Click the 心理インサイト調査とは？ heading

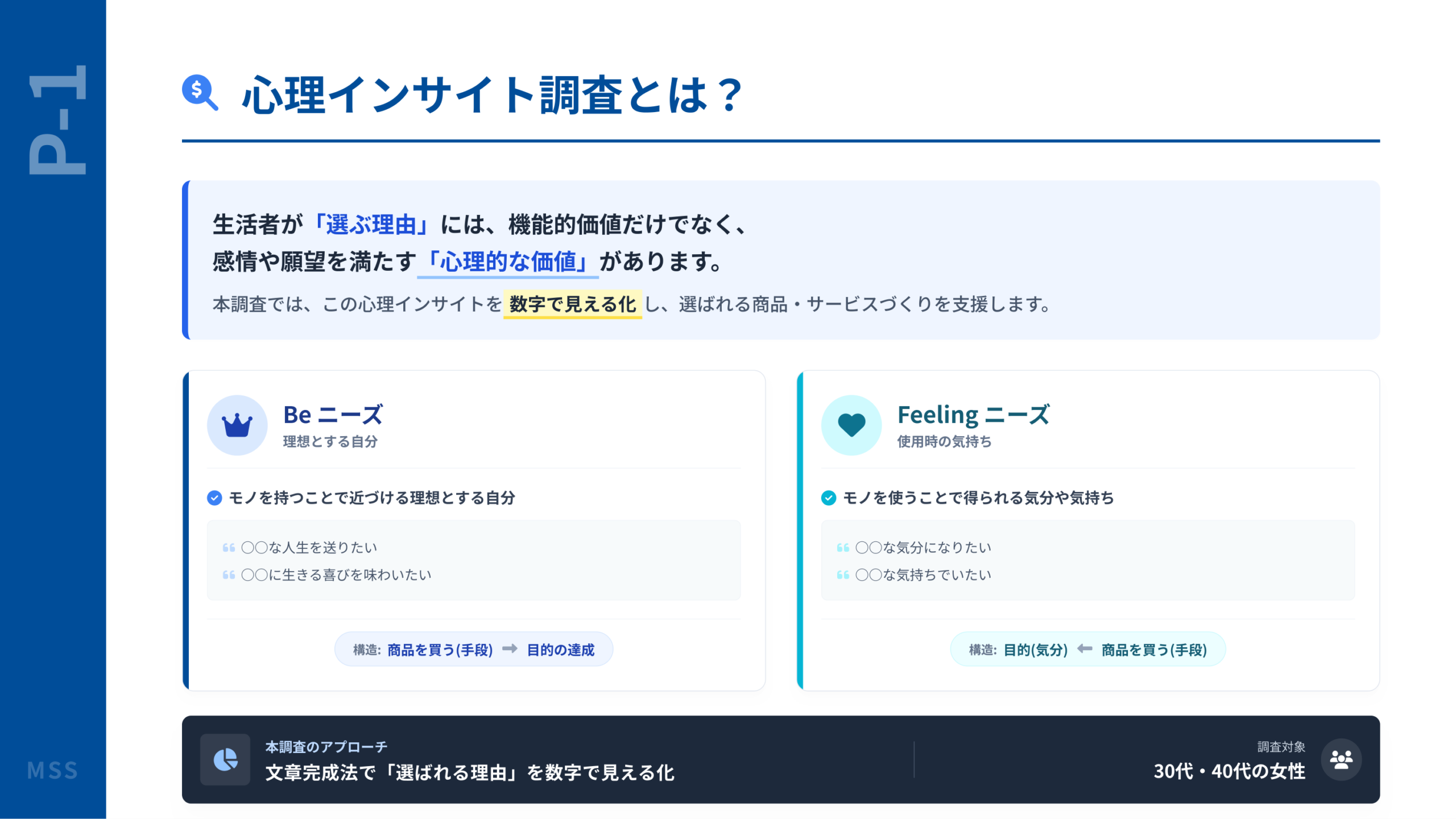coord(493,95)
